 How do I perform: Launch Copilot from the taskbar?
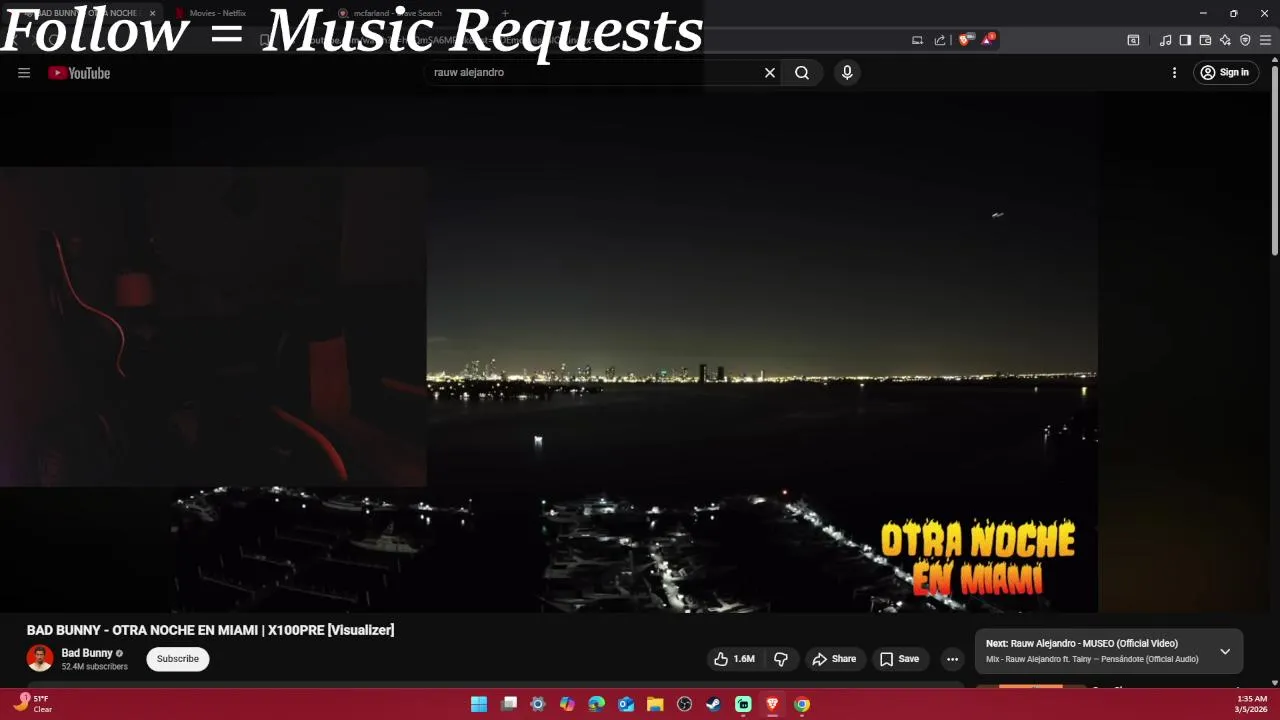coord(567,704)
